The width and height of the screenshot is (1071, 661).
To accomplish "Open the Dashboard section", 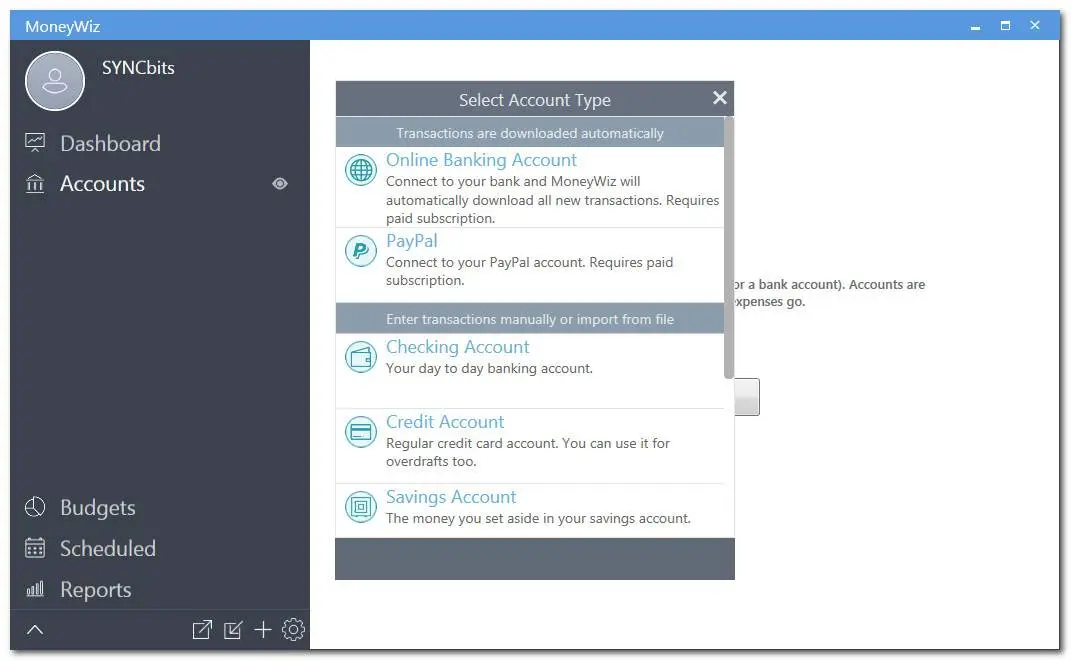I will pyautogui.click(x=110, y=143).
